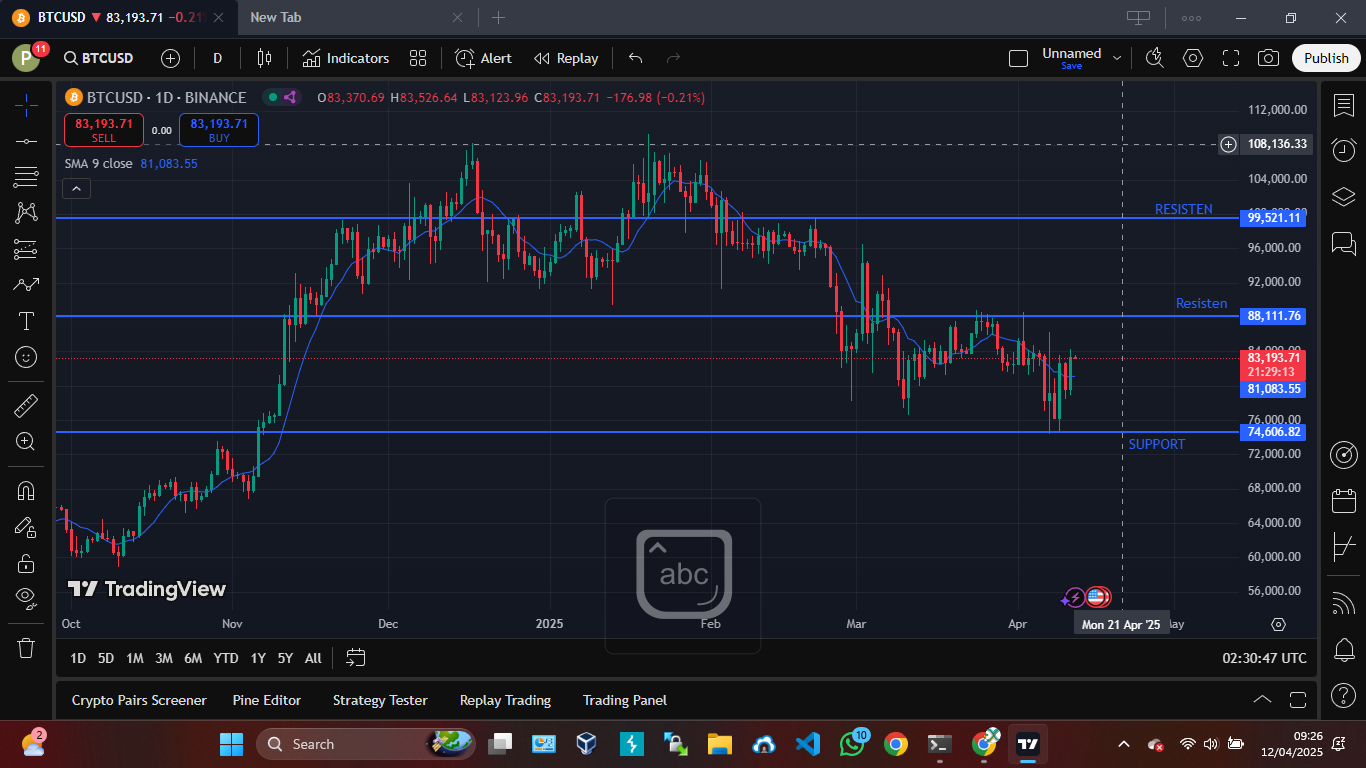Viewport: 1366px width, 768px height.
Task: Select the ruler measure tool
Action: tap(27, 405)
